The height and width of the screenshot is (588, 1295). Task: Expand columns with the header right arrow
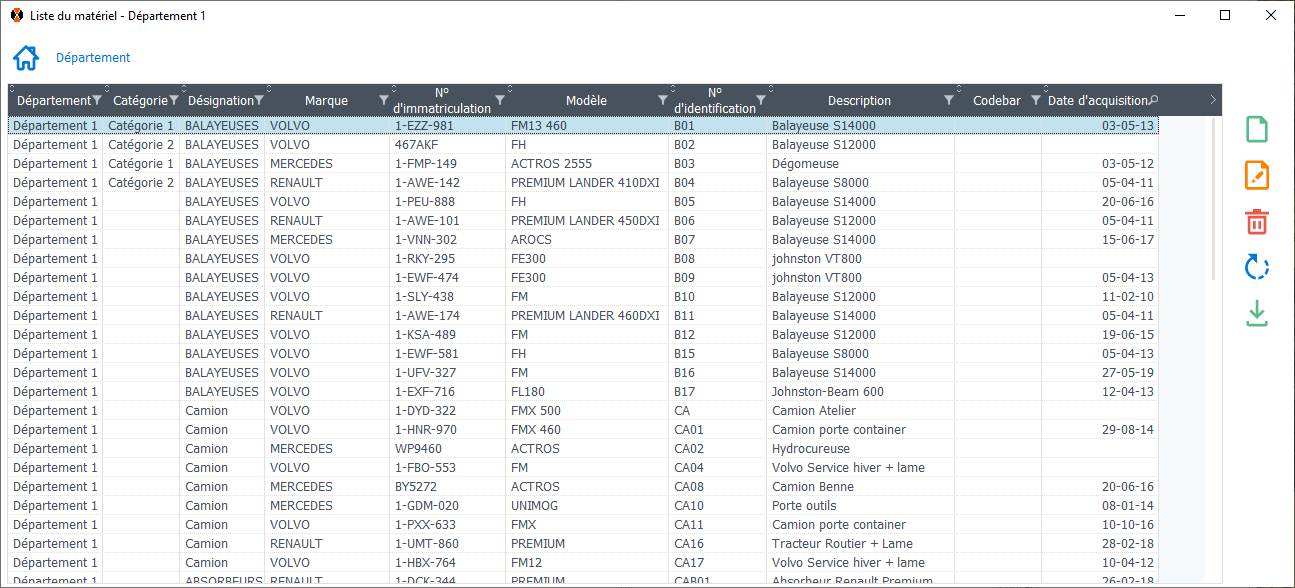click(1213, 100)
